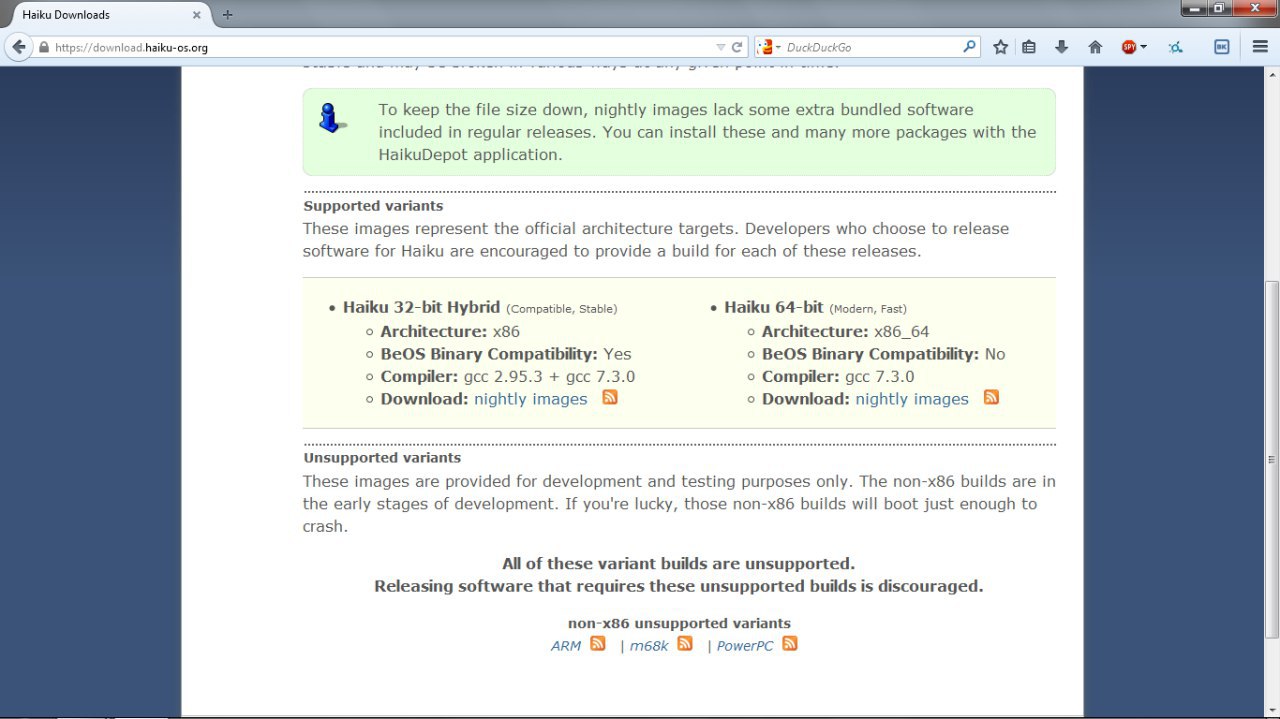This screenshot has width=1280, height=719.
Task: Click the search magnifier icon
Action: [969, 47]
